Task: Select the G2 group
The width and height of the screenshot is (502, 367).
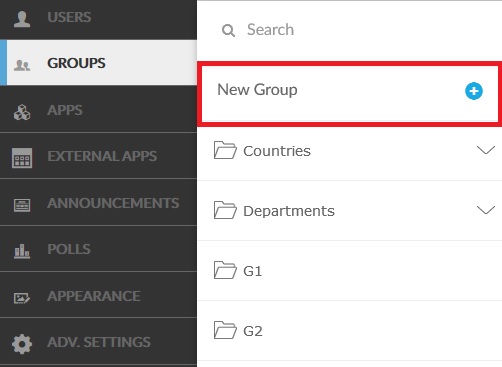Action: (350, 330)
